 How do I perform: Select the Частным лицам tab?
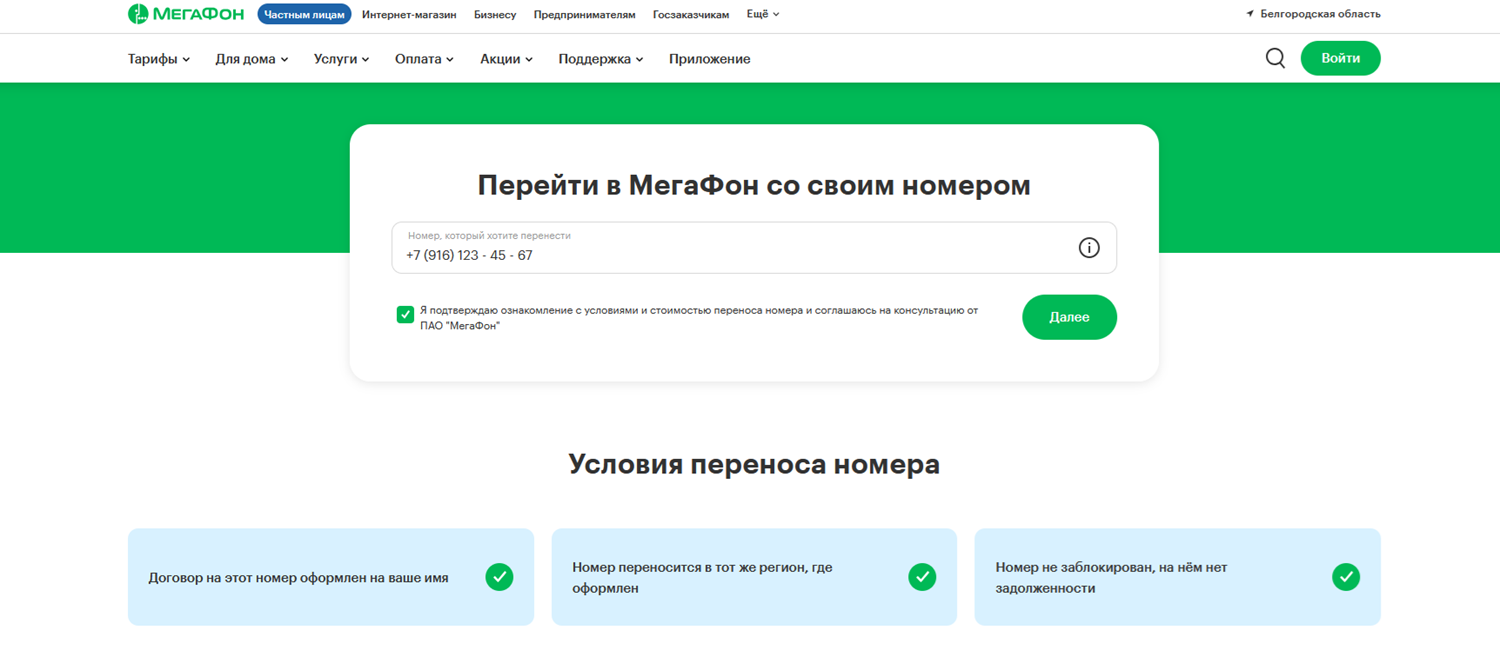pos(304,14)
